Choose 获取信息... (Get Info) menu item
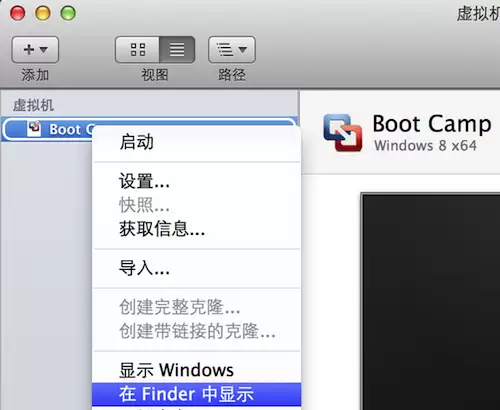This screenshot has width=500, height=410. [x=197, y=229]
